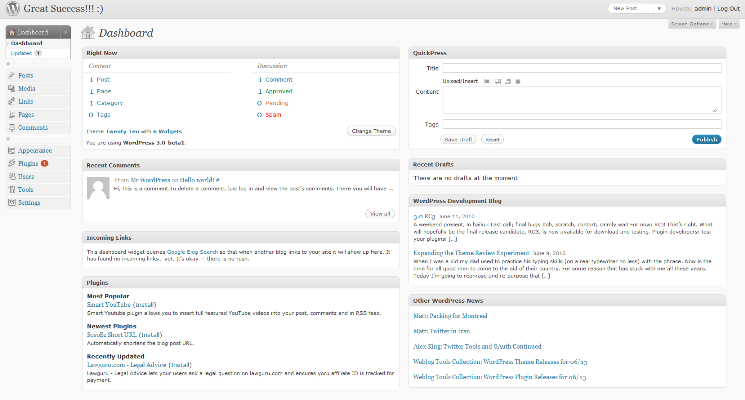The height and width of the screenshot is (400, 745).
Task: Click the Log Out link
Action: pos(728,9)
